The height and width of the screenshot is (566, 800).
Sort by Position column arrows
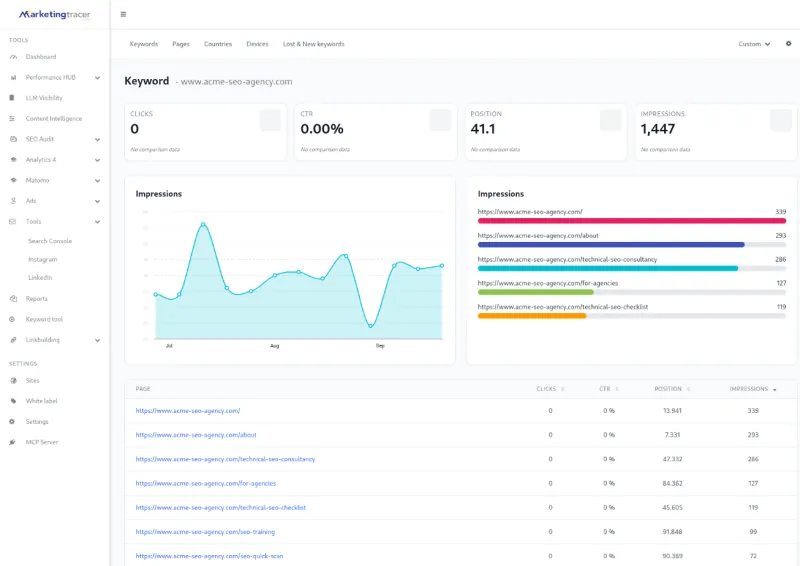(x=688, y=389)
